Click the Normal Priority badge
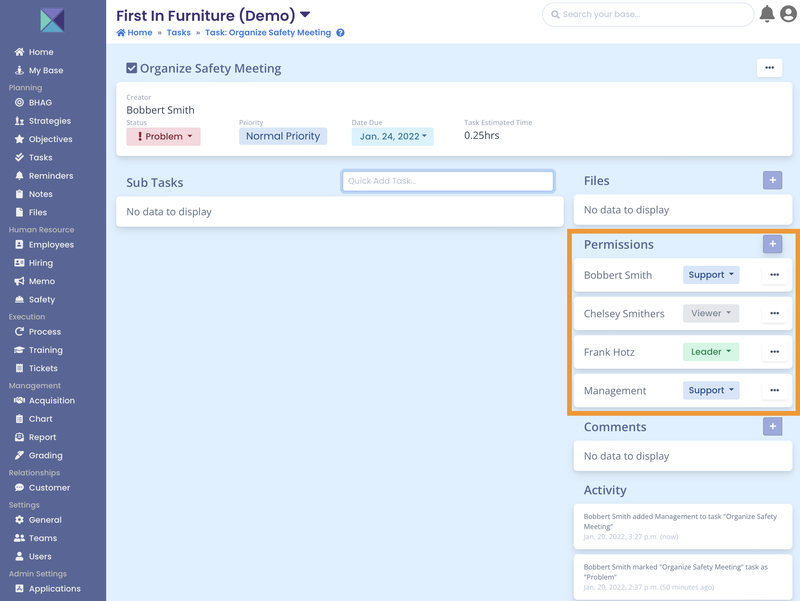This screenshot has width=800, height=601. point(283,136)
